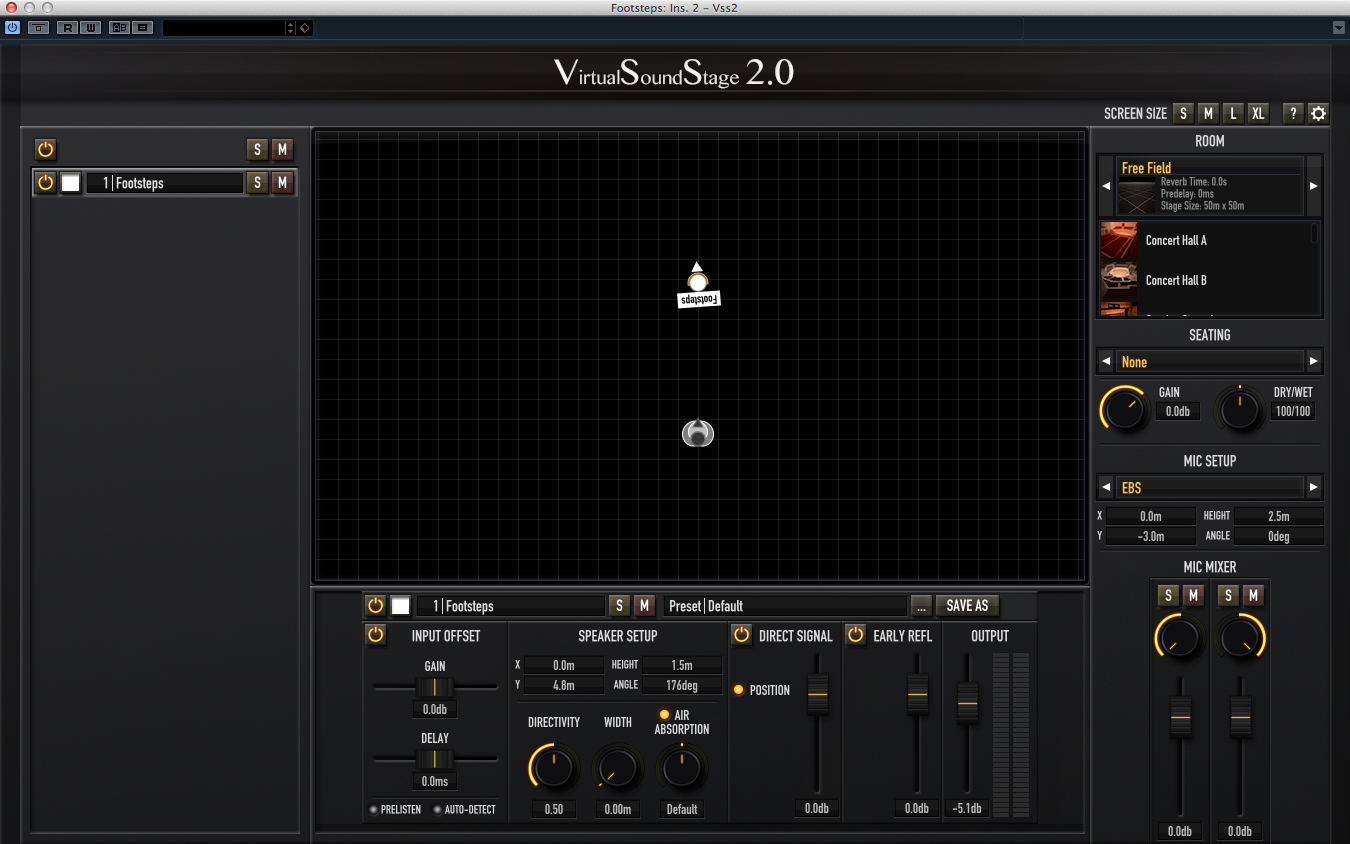Image resolution: width=1350 pixels, height=844 pixels.
Task: Solo the Footsteps track in list
Action: [x=258, y=183]
